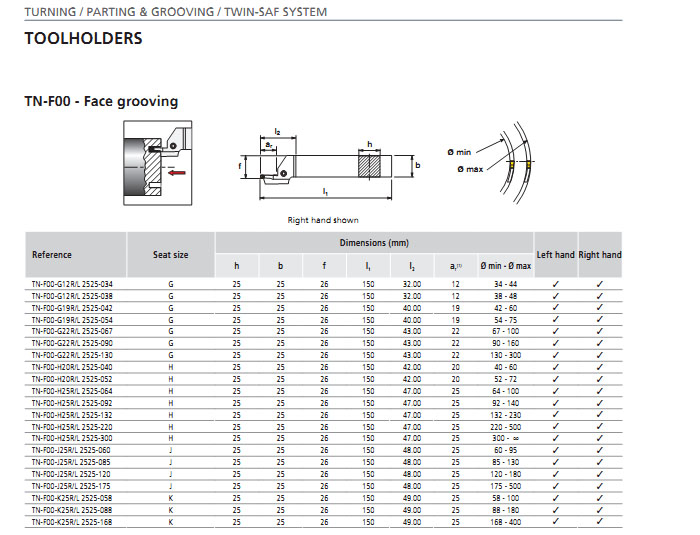Click Right hand checkmark for TN-F00-K25R/L 2525-168
Screen dimensions: 700x535
599,521
